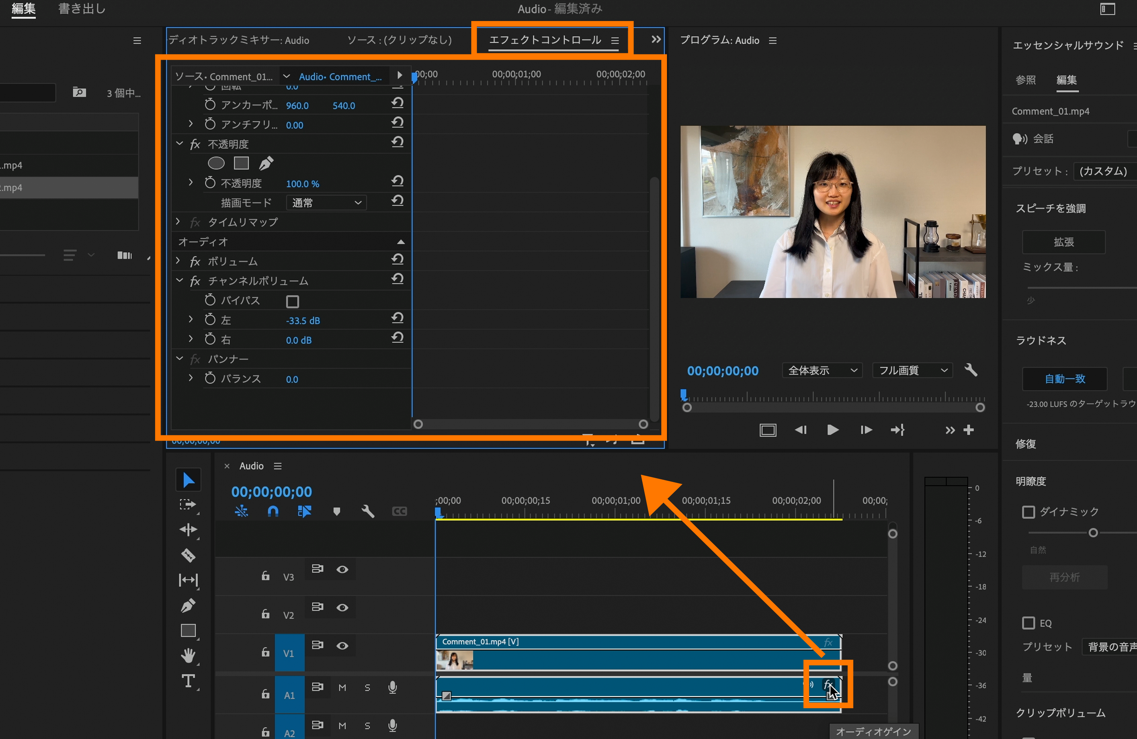
Task: Click the 再分析 button
Action: [x=1064, y=577]
